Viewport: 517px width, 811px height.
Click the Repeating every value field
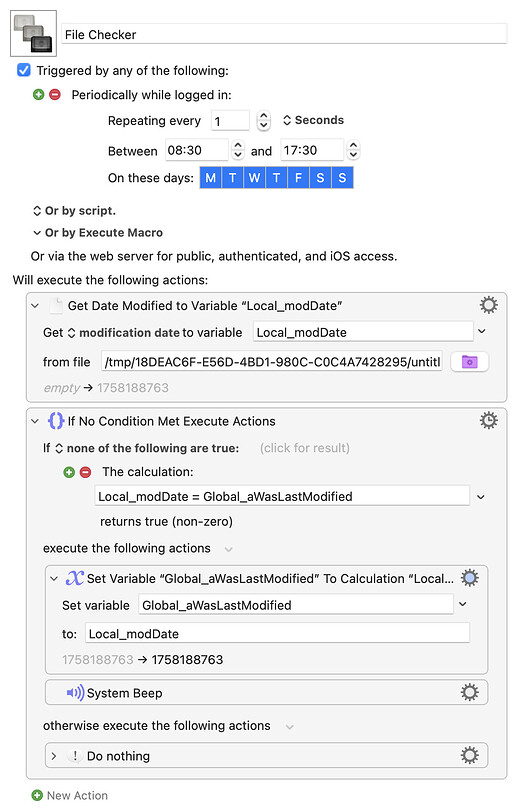pyautogui.click(x=231, y=121)
